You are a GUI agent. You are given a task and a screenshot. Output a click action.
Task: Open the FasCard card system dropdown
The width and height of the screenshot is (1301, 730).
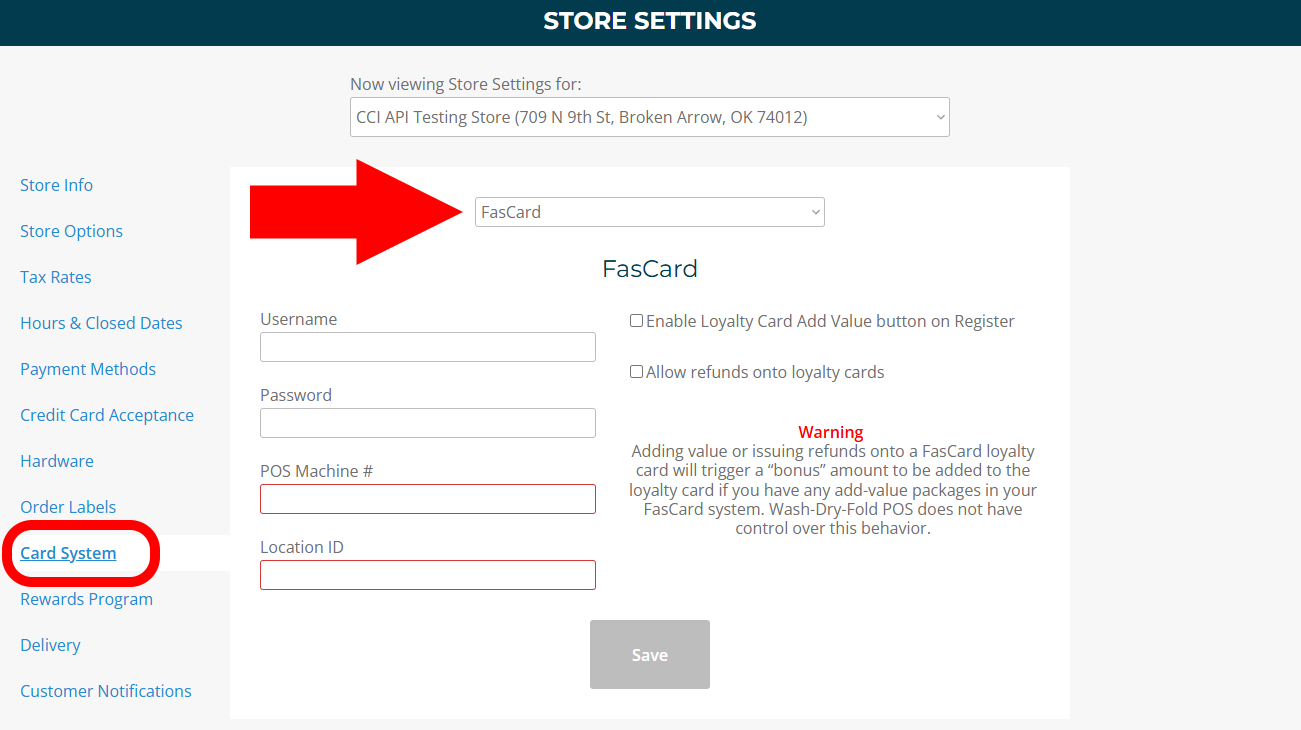click(x=649, y=212)
